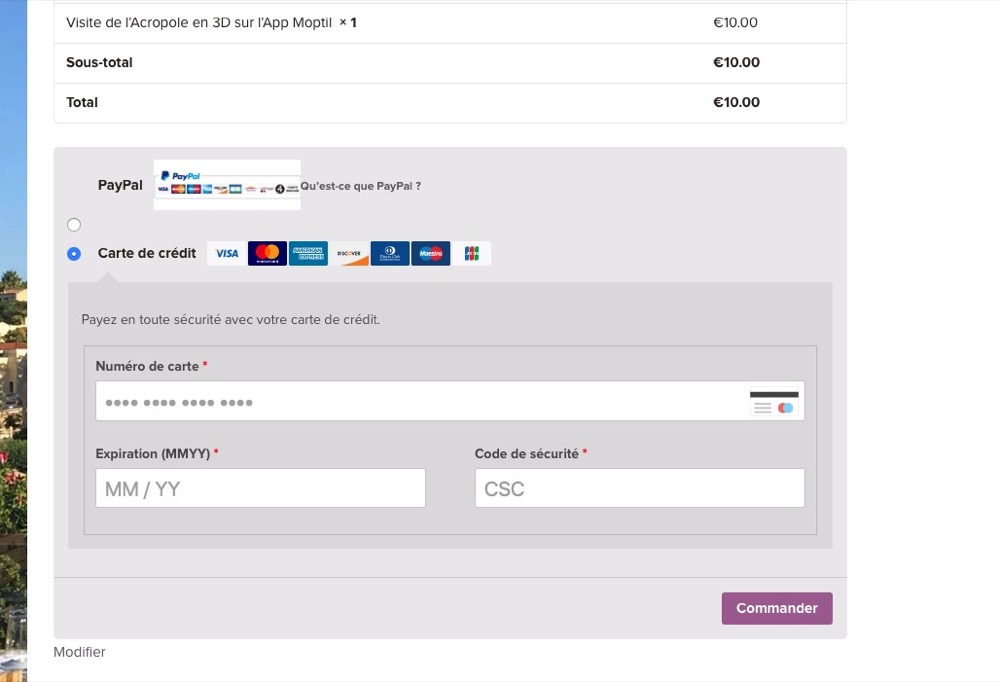Click the JCB card icon
Screen dimensions: 1000x682
pos(471,254)
